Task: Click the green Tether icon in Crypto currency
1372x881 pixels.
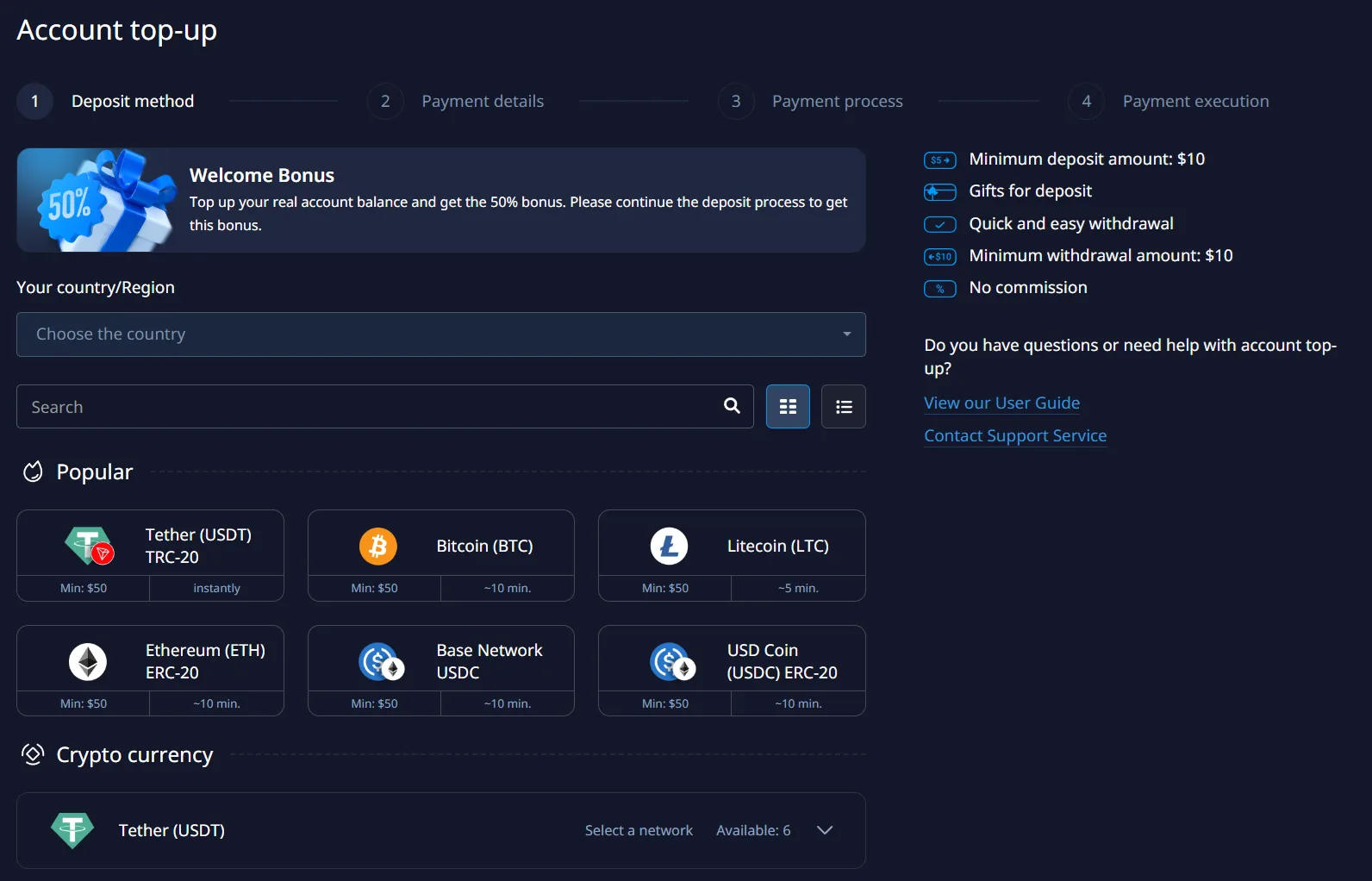Action: (x=72, y=830)
